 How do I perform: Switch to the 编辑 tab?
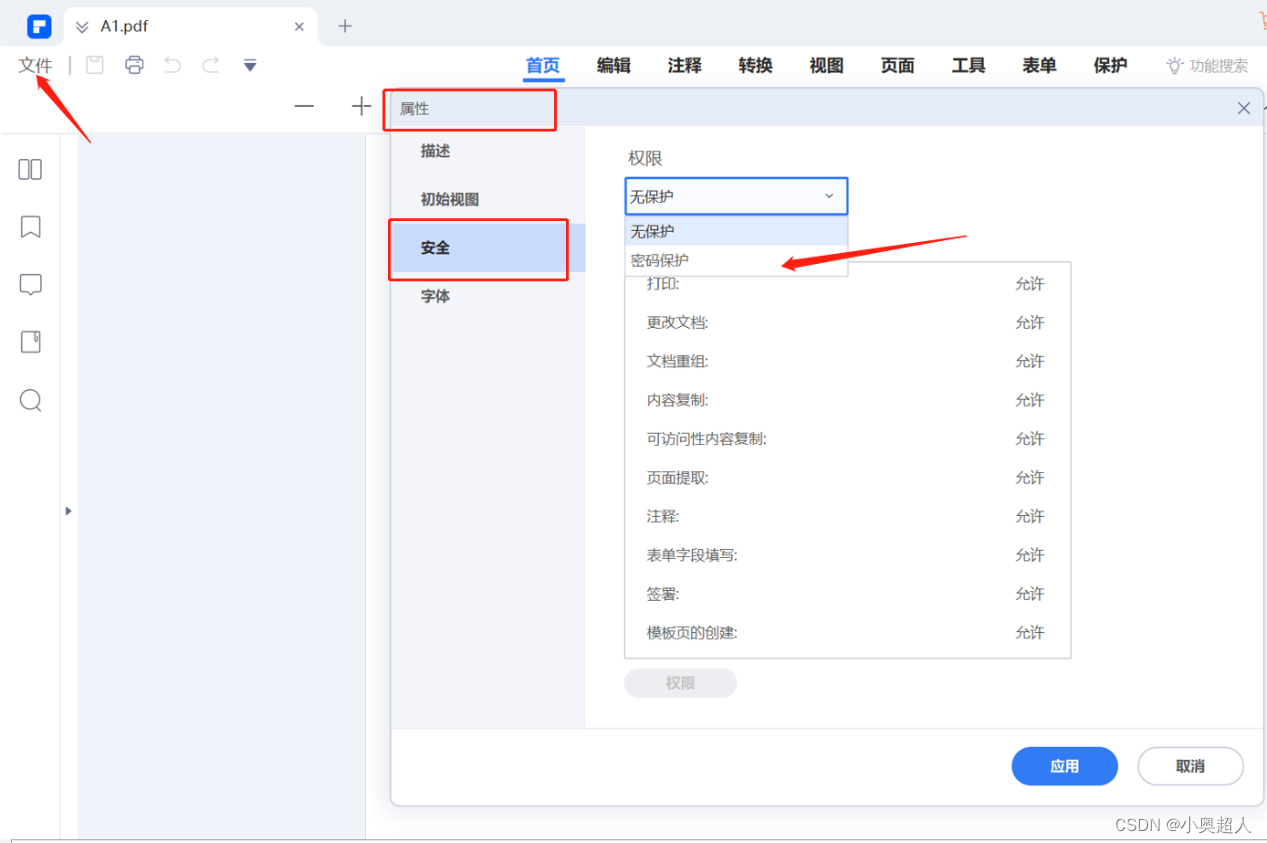(614, 66)
